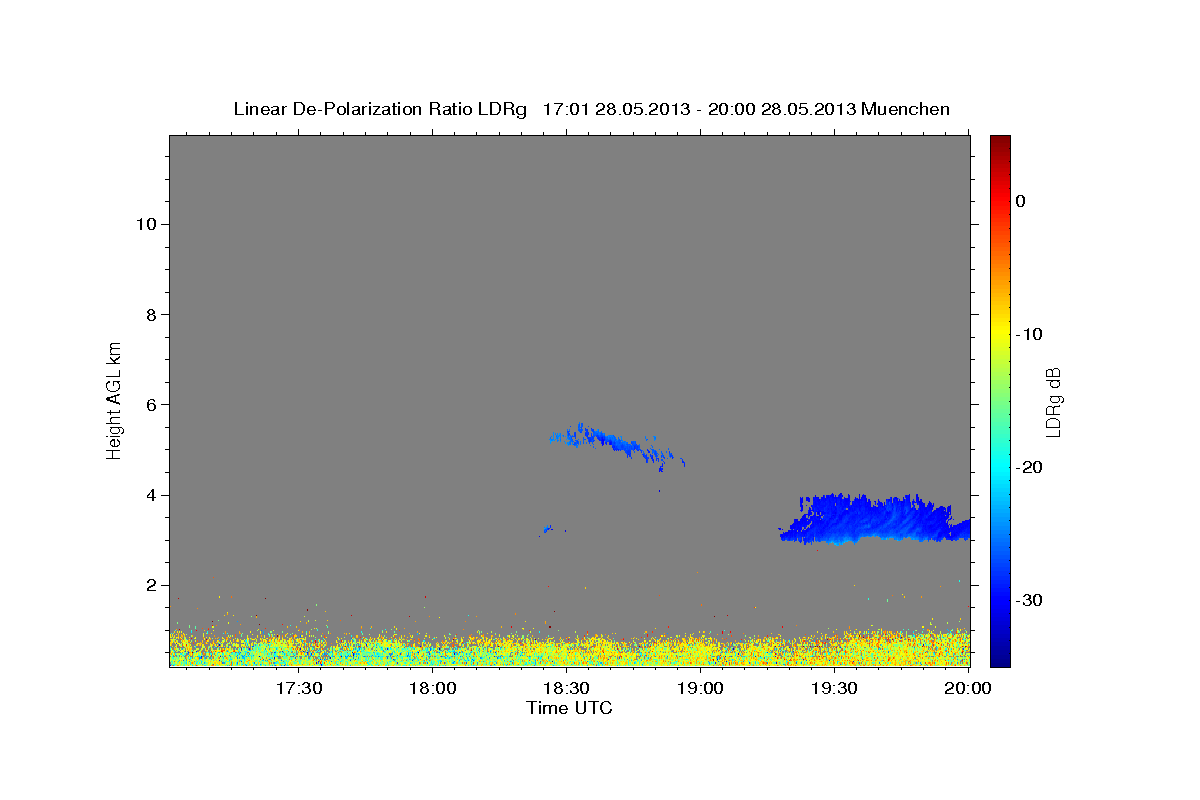The image size is (1200, 800).
Task: Click the 18:30 time tick label
Action: point(567,688)
